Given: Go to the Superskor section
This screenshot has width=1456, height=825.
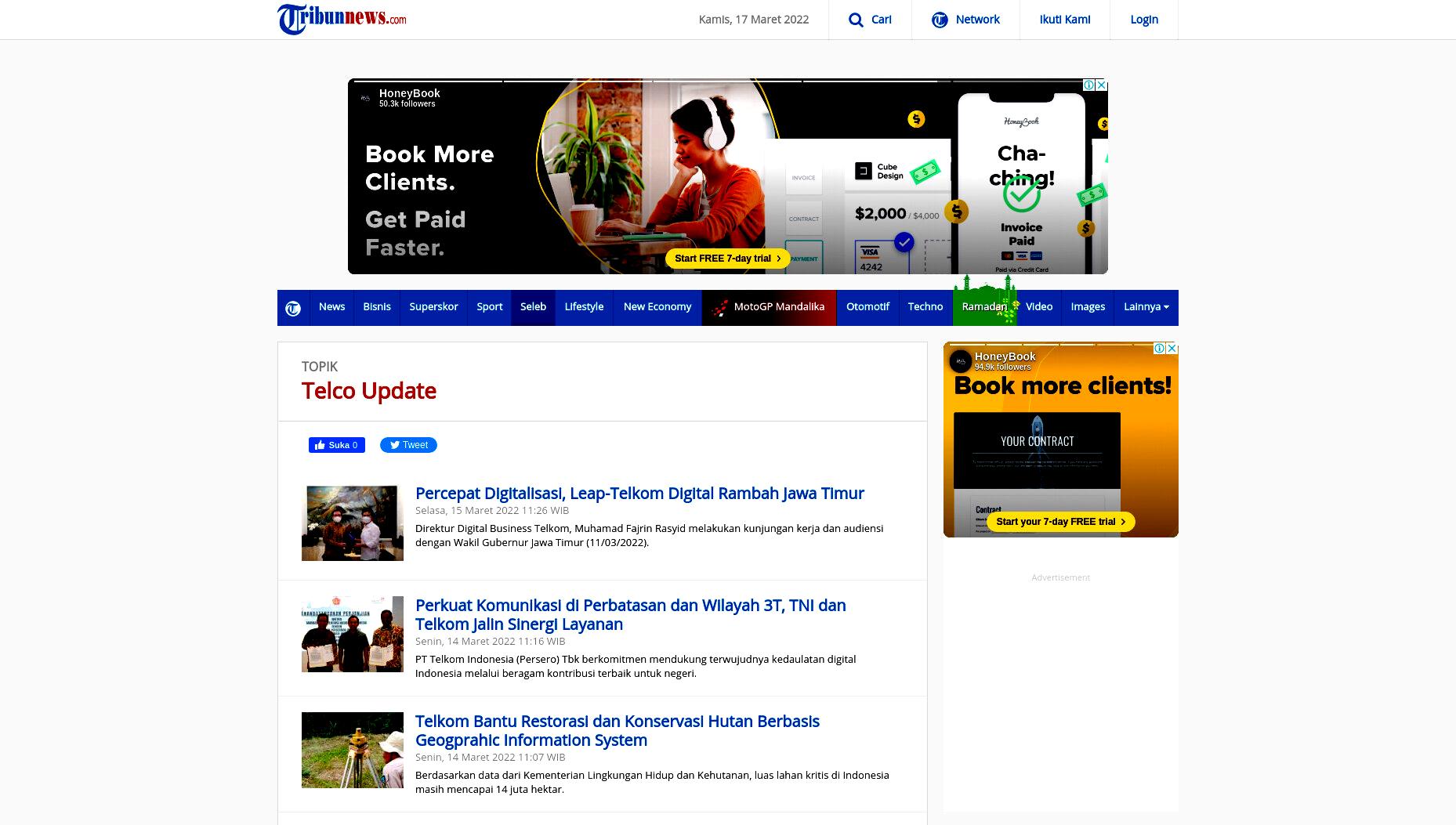Looking at the screenshot, I should coord(433,307).
